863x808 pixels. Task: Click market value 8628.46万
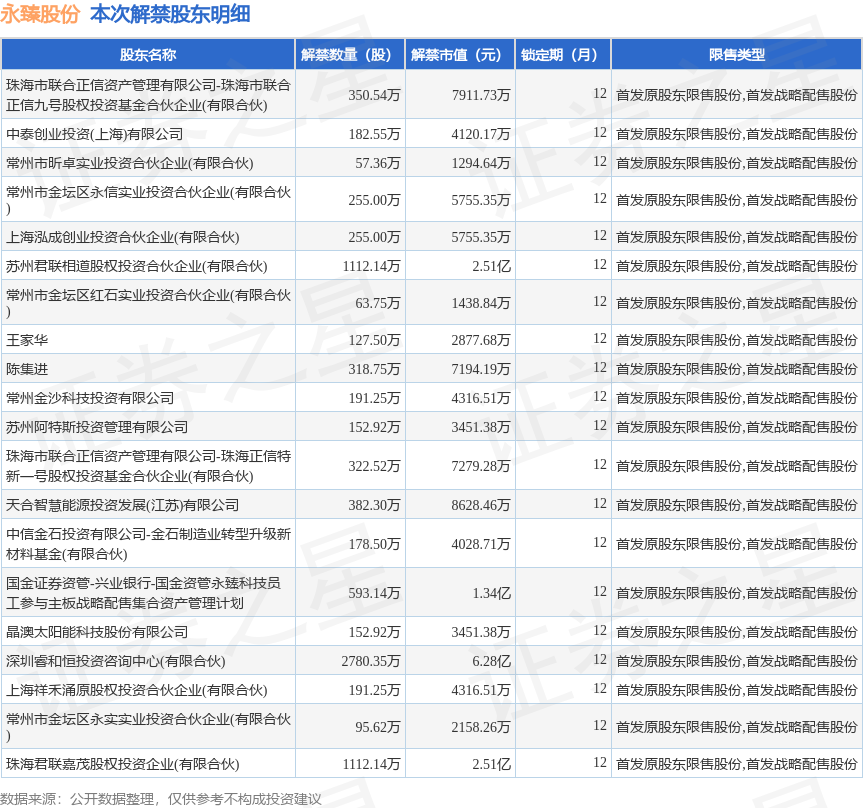click(481, 505)
